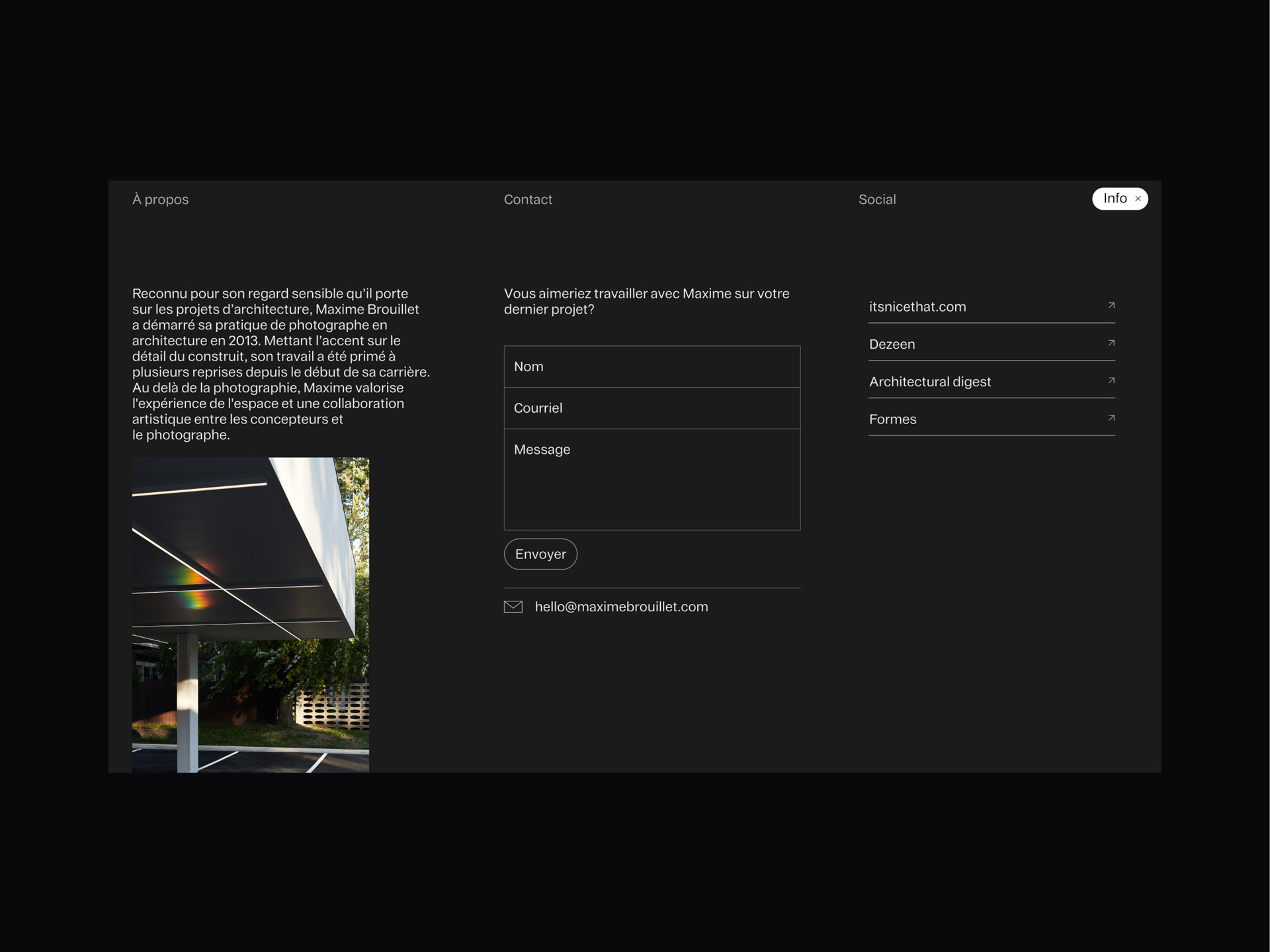The image size is (1270, 952).
Task: Select the À propos heading
Action: [x=160, y=200]
